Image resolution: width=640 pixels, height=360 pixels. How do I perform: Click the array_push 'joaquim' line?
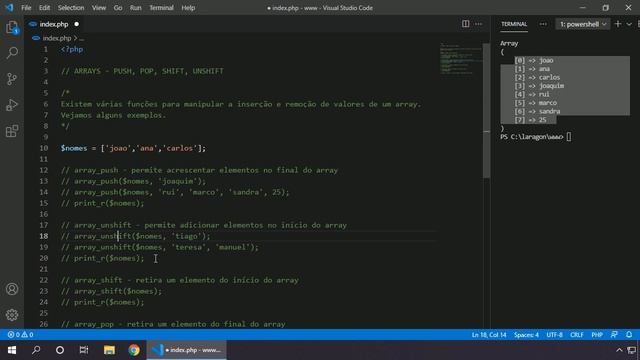click(x=133, y=181)
